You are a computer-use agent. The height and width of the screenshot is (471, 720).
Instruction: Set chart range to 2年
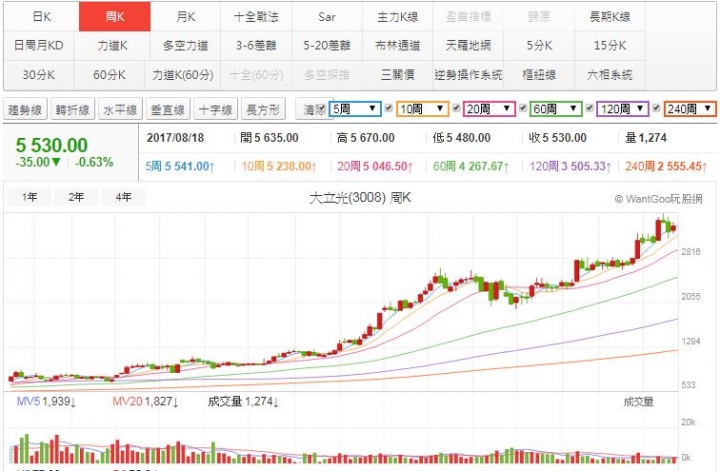click(76, 197)
